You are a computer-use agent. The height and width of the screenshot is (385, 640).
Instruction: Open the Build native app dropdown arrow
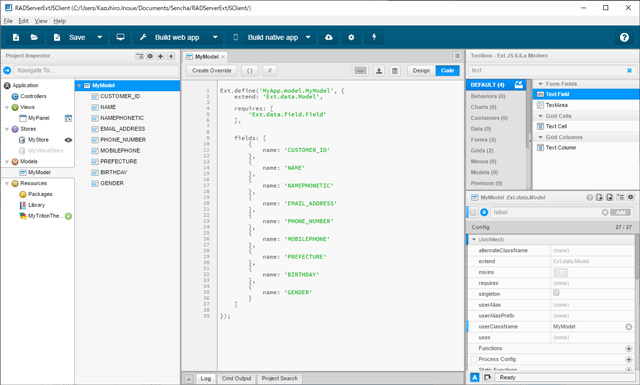[308, 37]
